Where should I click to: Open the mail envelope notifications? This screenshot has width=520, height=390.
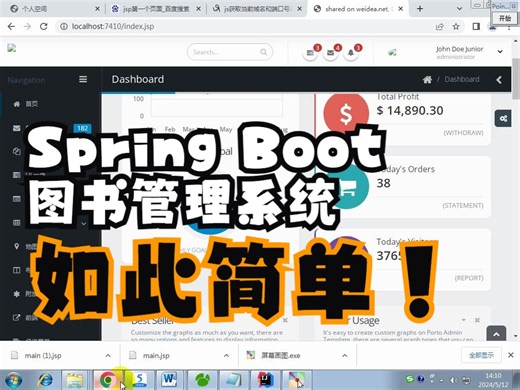(x=331, y=53)
